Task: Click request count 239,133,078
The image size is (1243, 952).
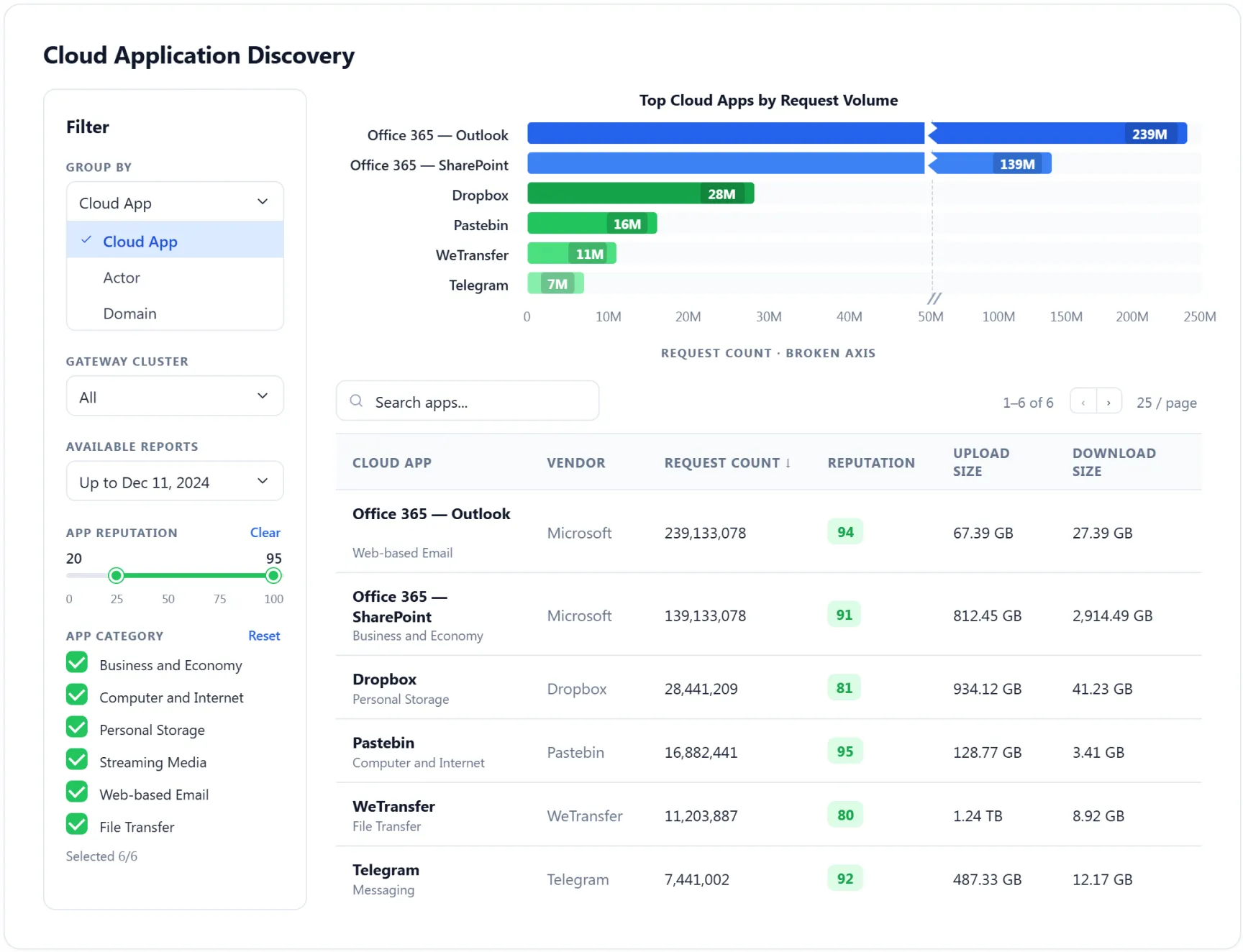Action: pos(705,533)
